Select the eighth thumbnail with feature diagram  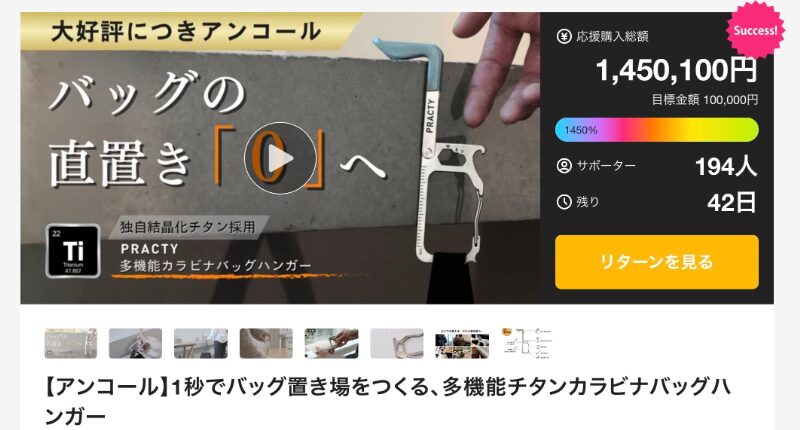click(x=527, y=343)
